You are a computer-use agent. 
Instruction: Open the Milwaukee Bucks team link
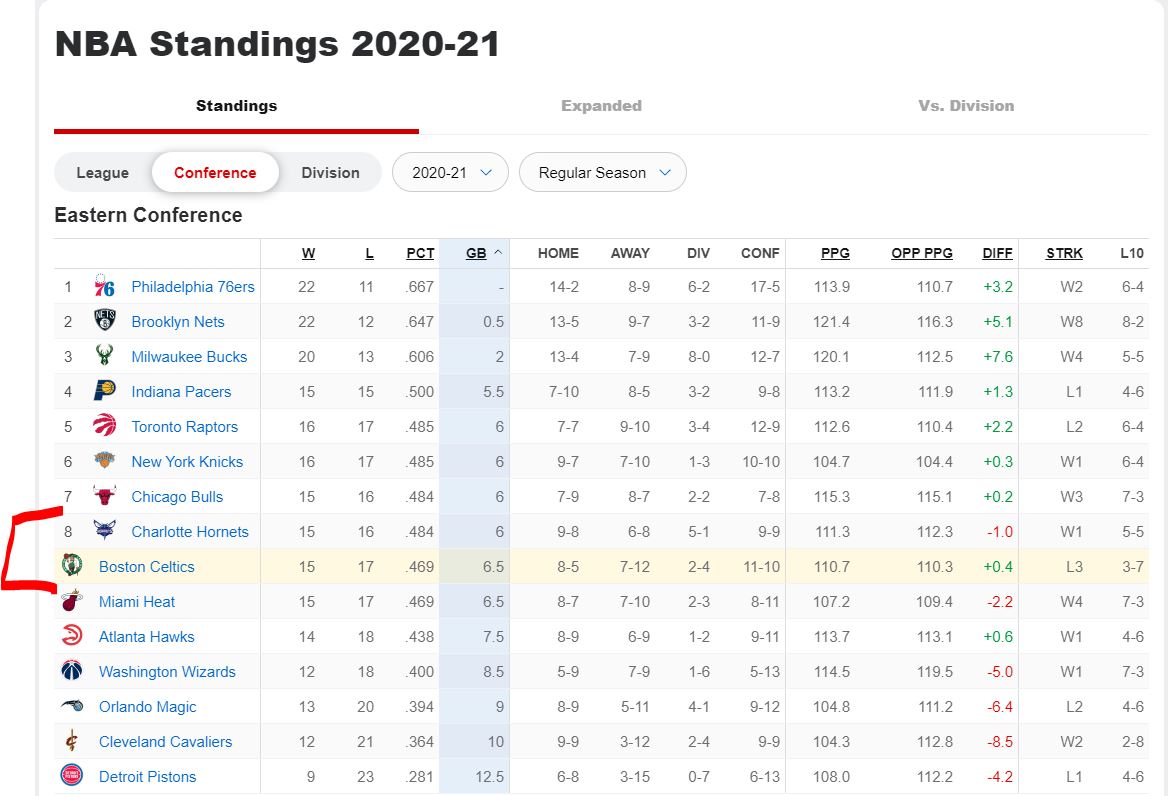[x=189, y=357]
